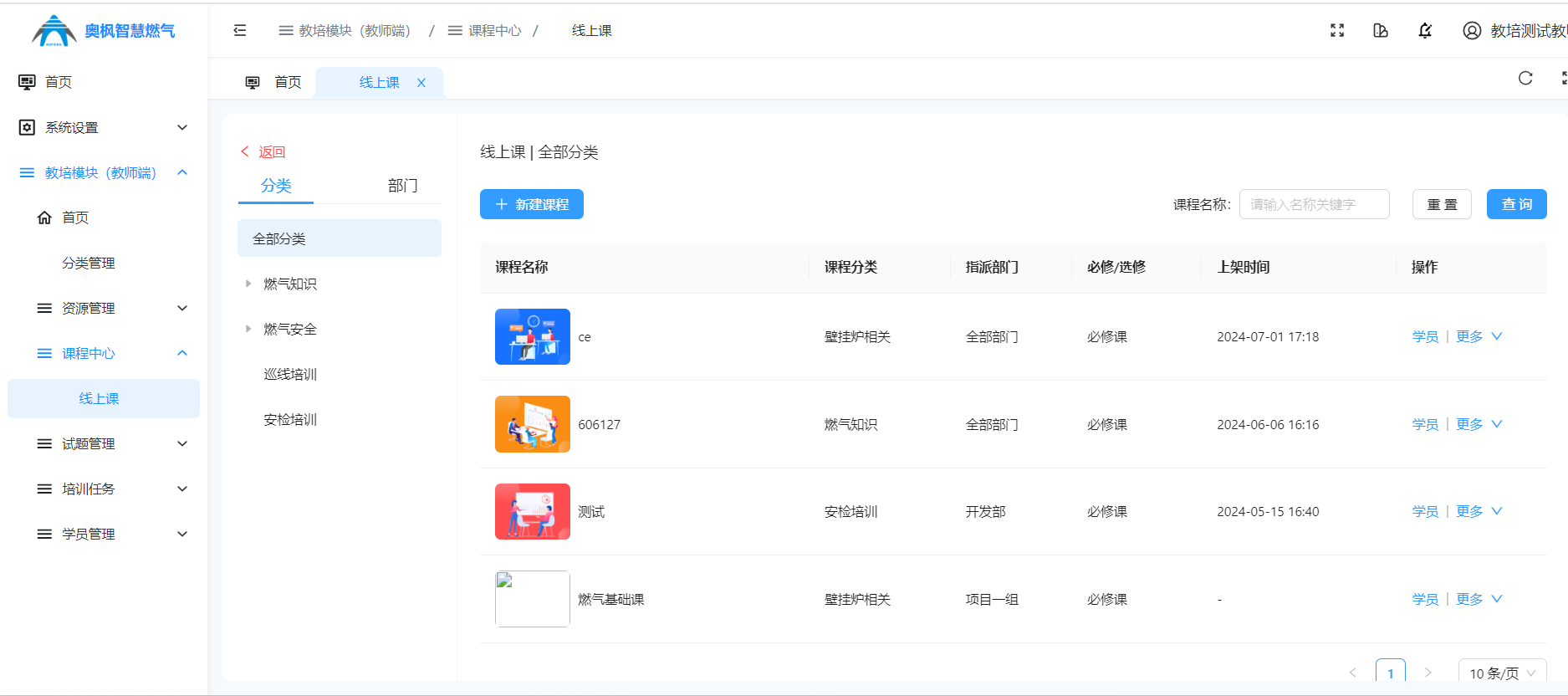1568x696 pixels.
Task: Click the red back arrow icon
Action: click(x=245, y=151)
